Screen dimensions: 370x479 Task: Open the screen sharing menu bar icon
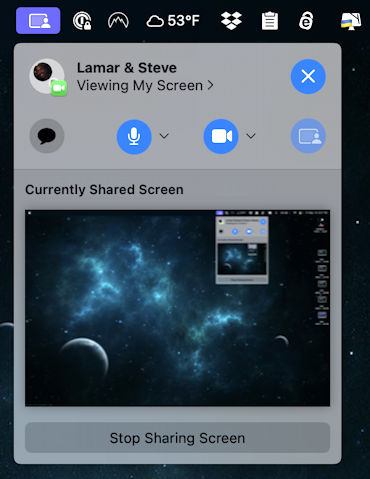coord(38,21)
